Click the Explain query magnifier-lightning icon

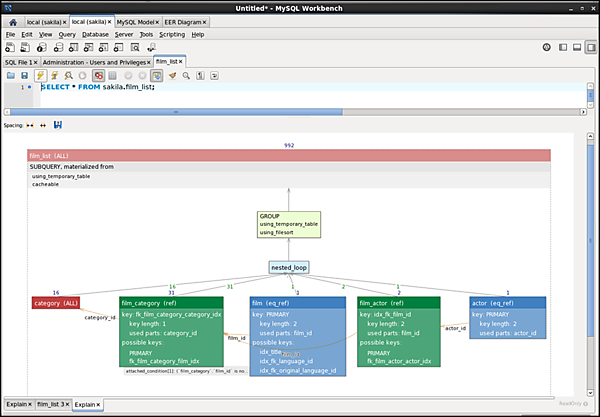coord(68,75)
